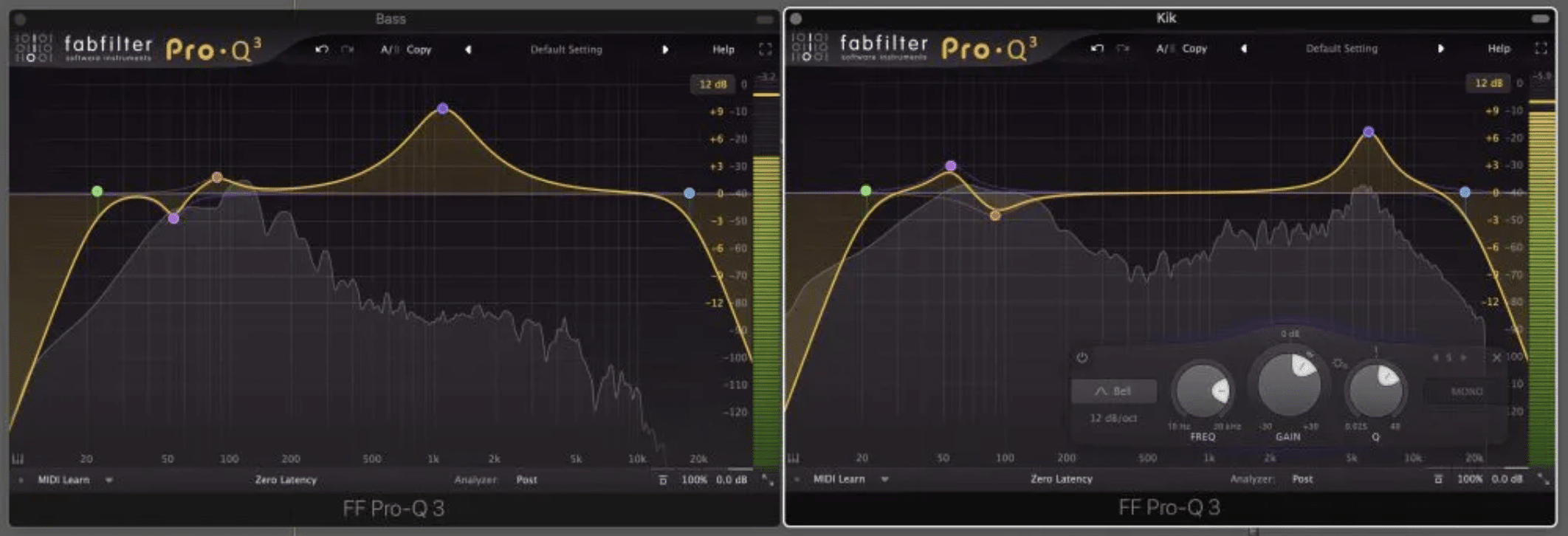Click redo in the Kik Pro-Q 3 window

tap(1123, 48)
